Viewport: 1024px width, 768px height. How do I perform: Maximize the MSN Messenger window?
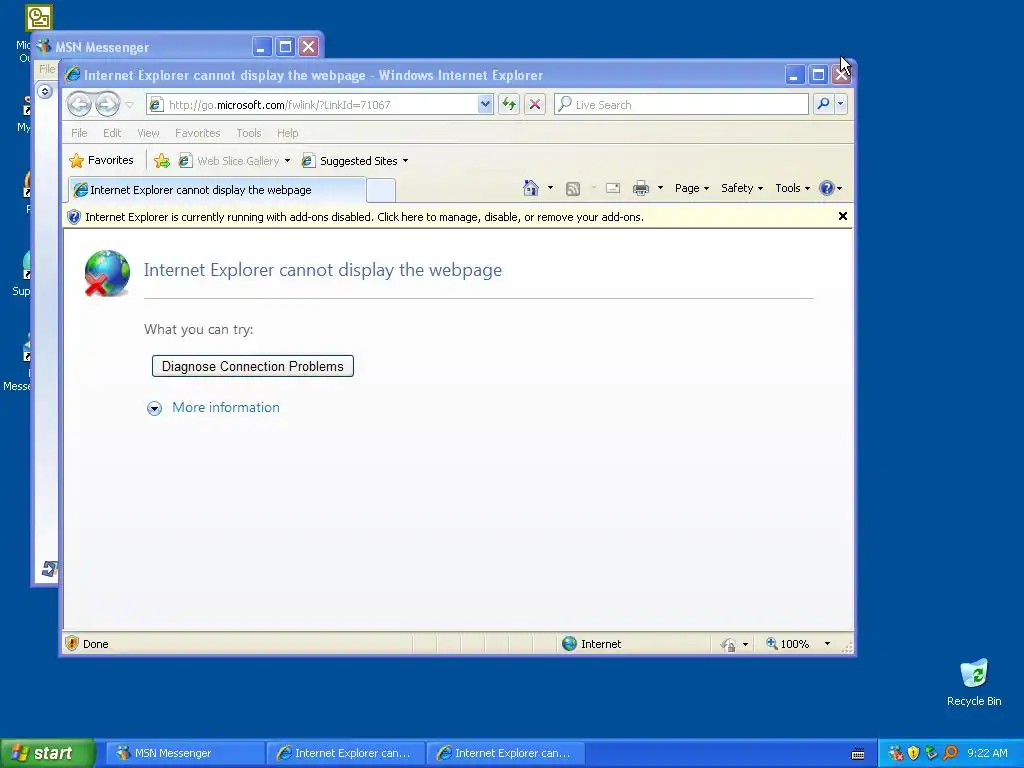click(285, 46)
